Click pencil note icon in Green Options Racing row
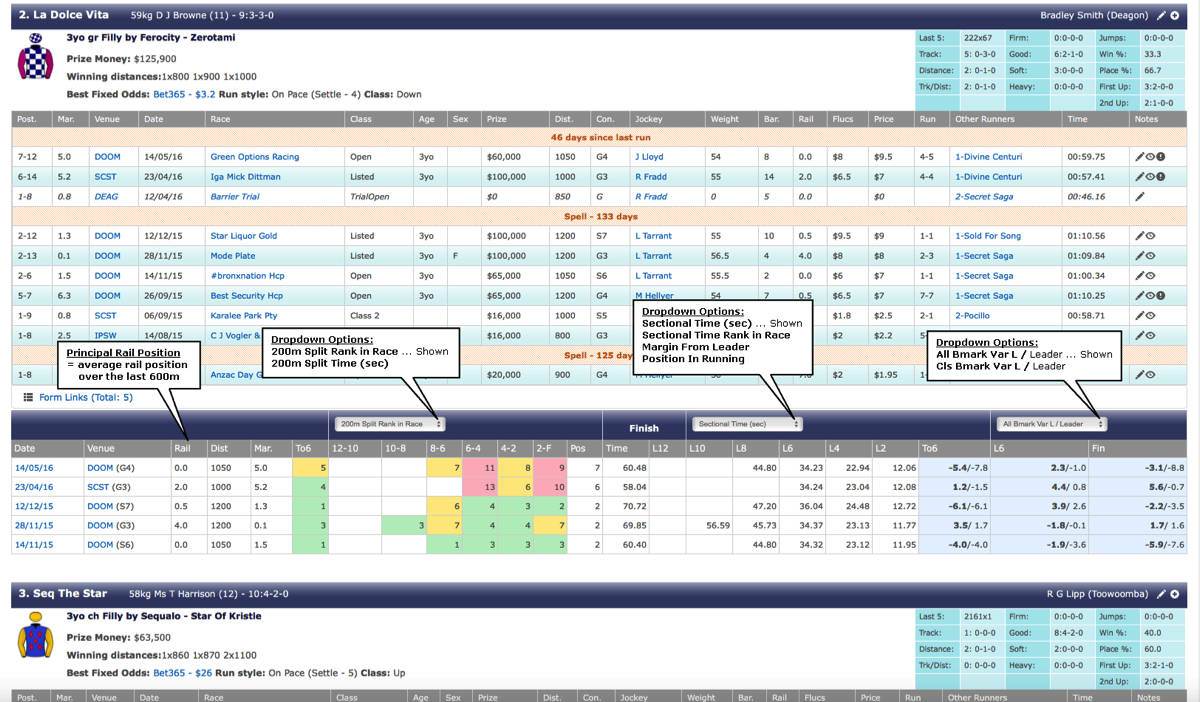The height and width of the screenshot is (702, 1200). 1139,157
